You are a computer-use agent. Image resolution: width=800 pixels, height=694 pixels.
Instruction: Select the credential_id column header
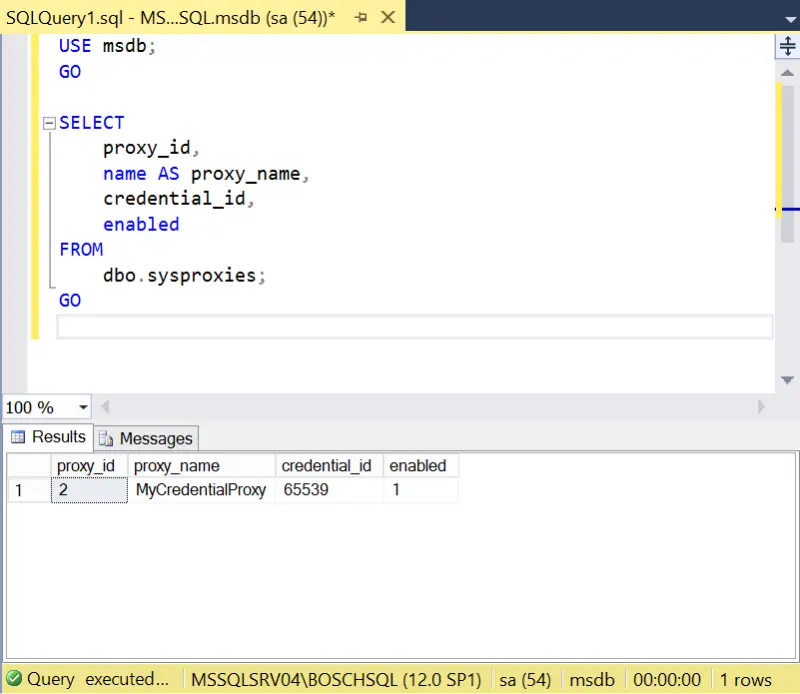tap(330, 466)
